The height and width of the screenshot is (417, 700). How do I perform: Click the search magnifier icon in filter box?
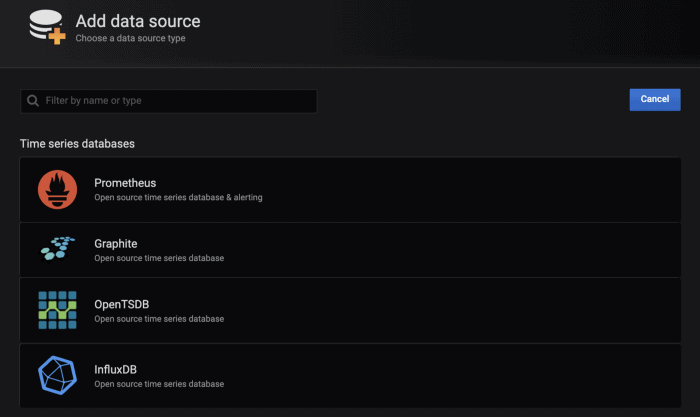click(x=33, y=100)
